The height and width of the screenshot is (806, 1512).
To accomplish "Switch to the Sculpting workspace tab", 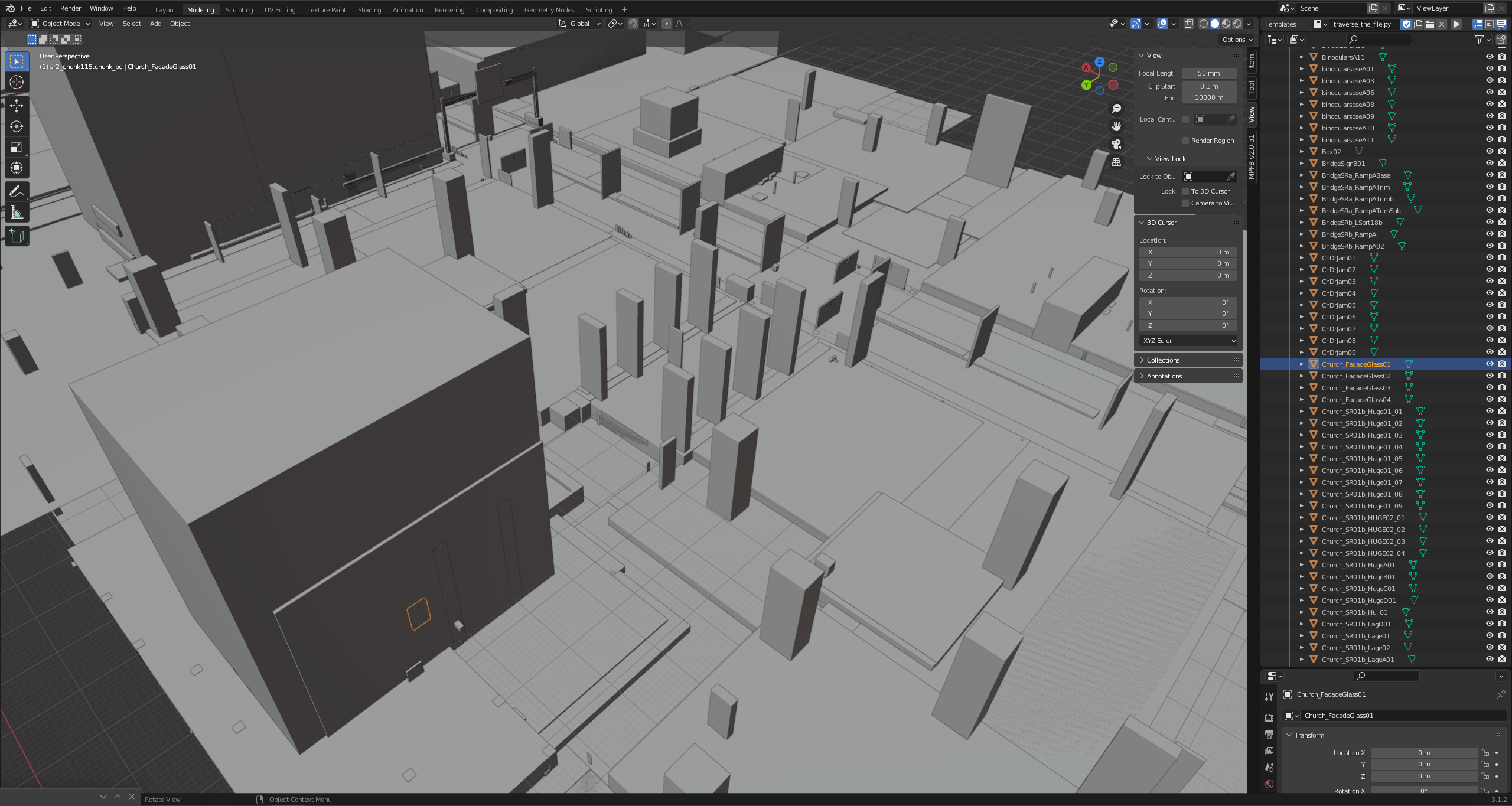I will pos(239,10).
